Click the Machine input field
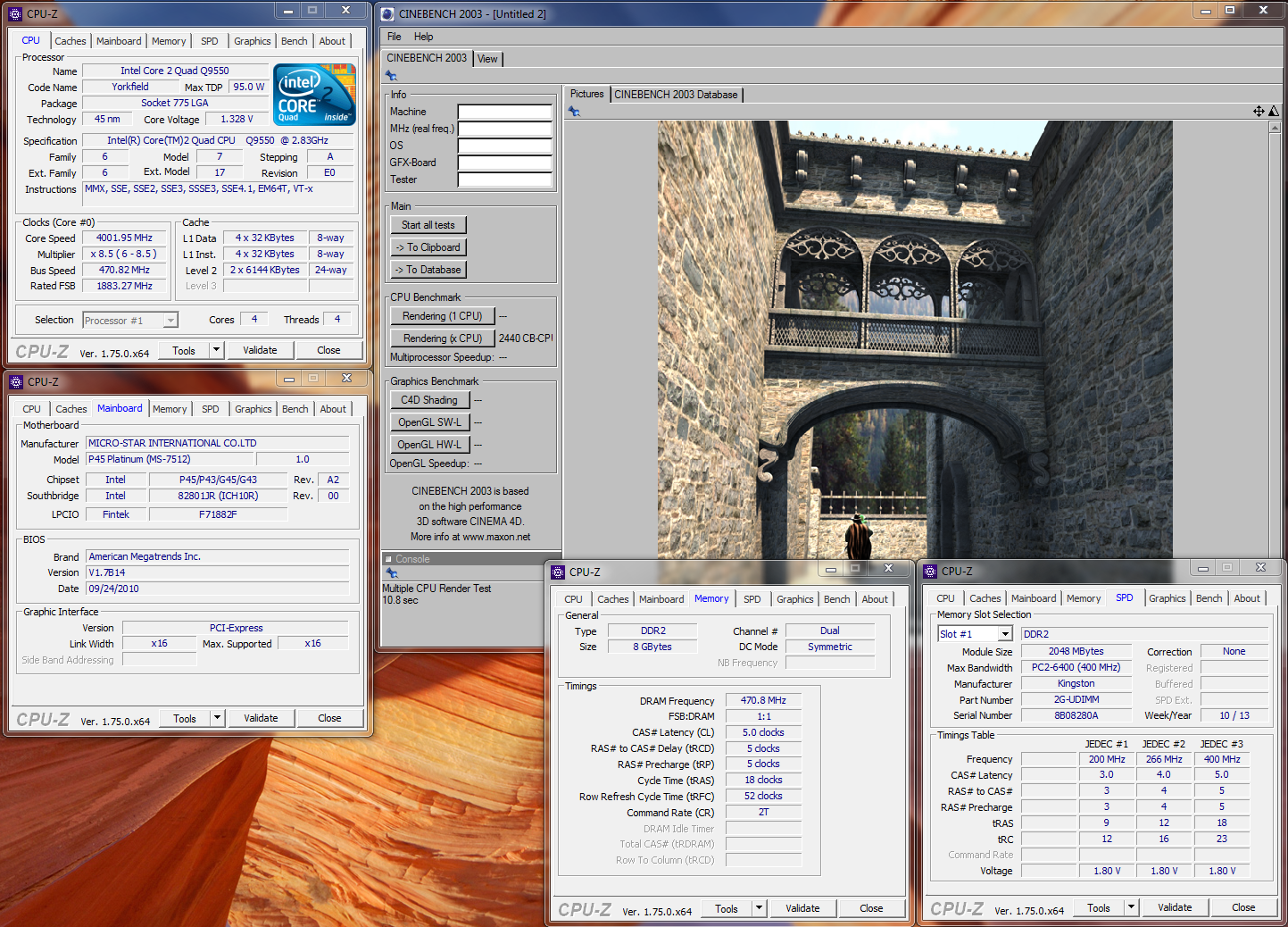This screenshot has width=1288, height=927. (505, 113)
